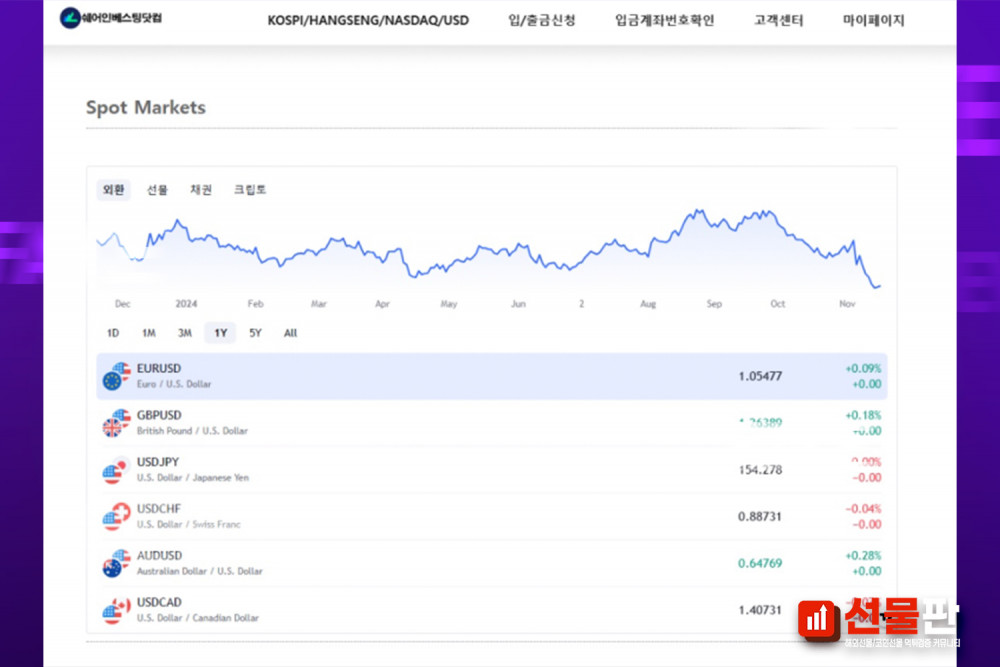This screenshot has width=1000, height=667.
Task: Switch to the 선물 tab
Action: pyautogui.click(x=157, y=190)
